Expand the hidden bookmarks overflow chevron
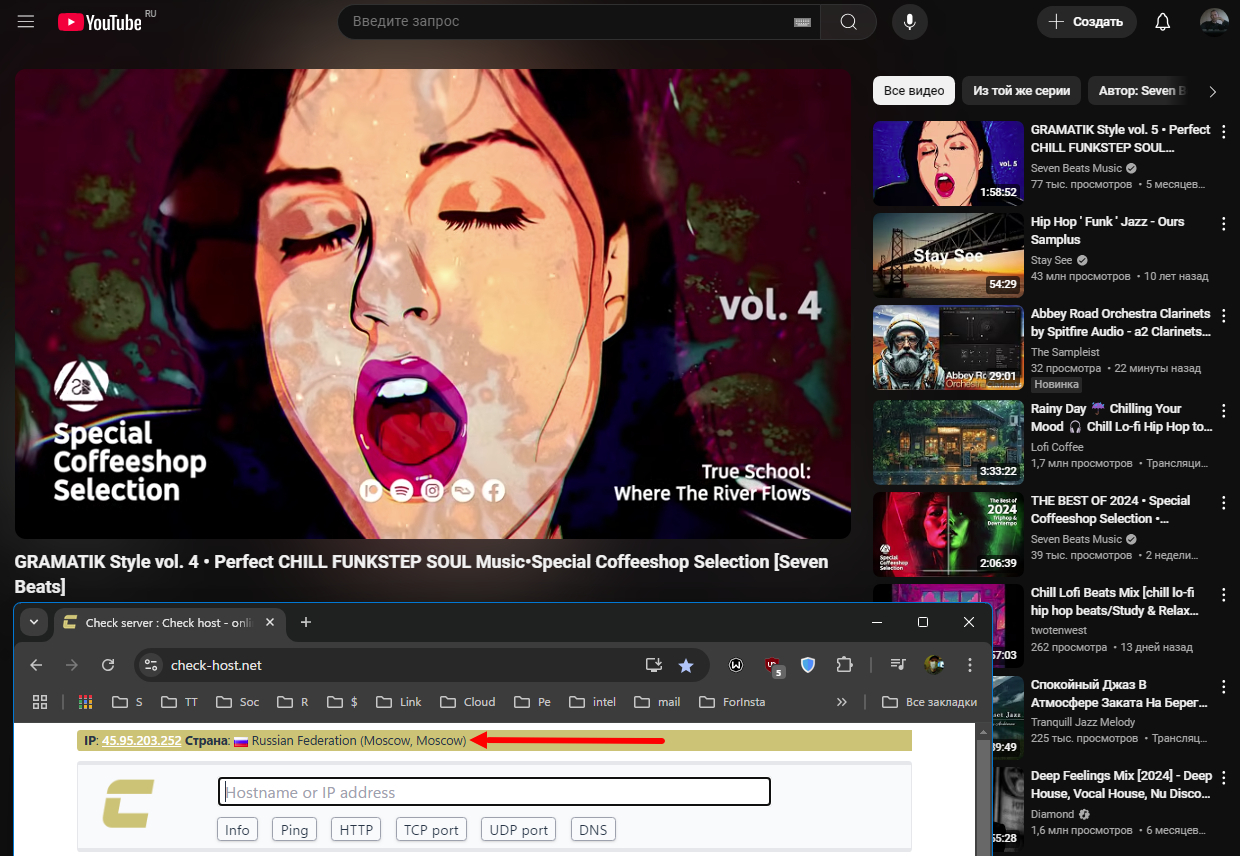This screenshot has height=856, width=1240. point(842,702)
